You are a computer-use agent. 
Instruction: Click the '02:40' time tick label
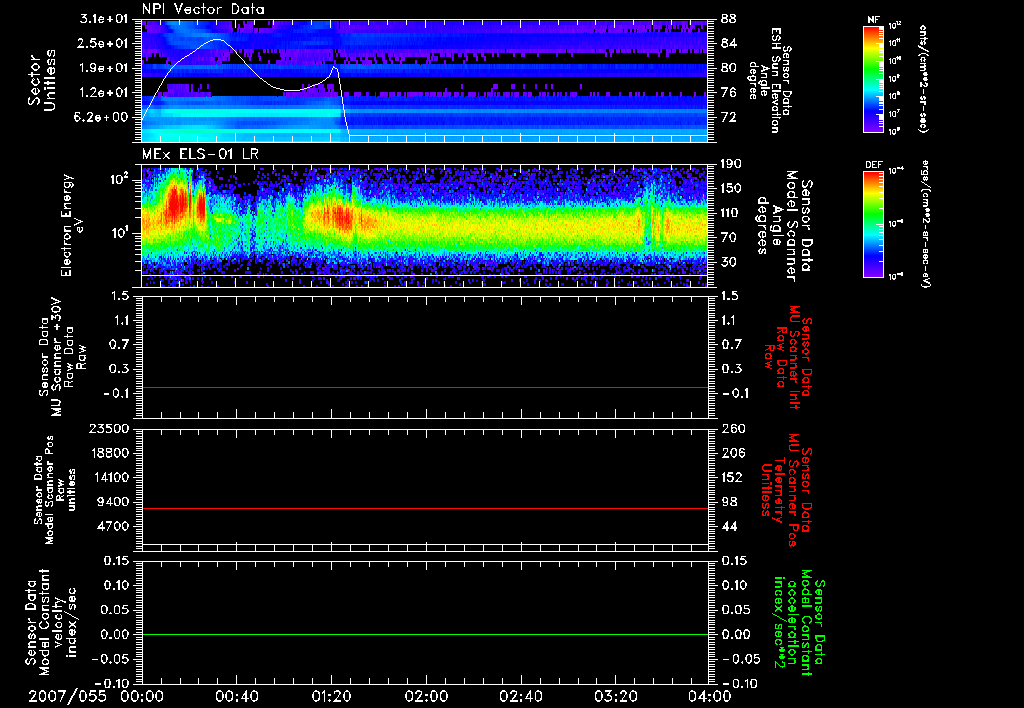[520, 696]
